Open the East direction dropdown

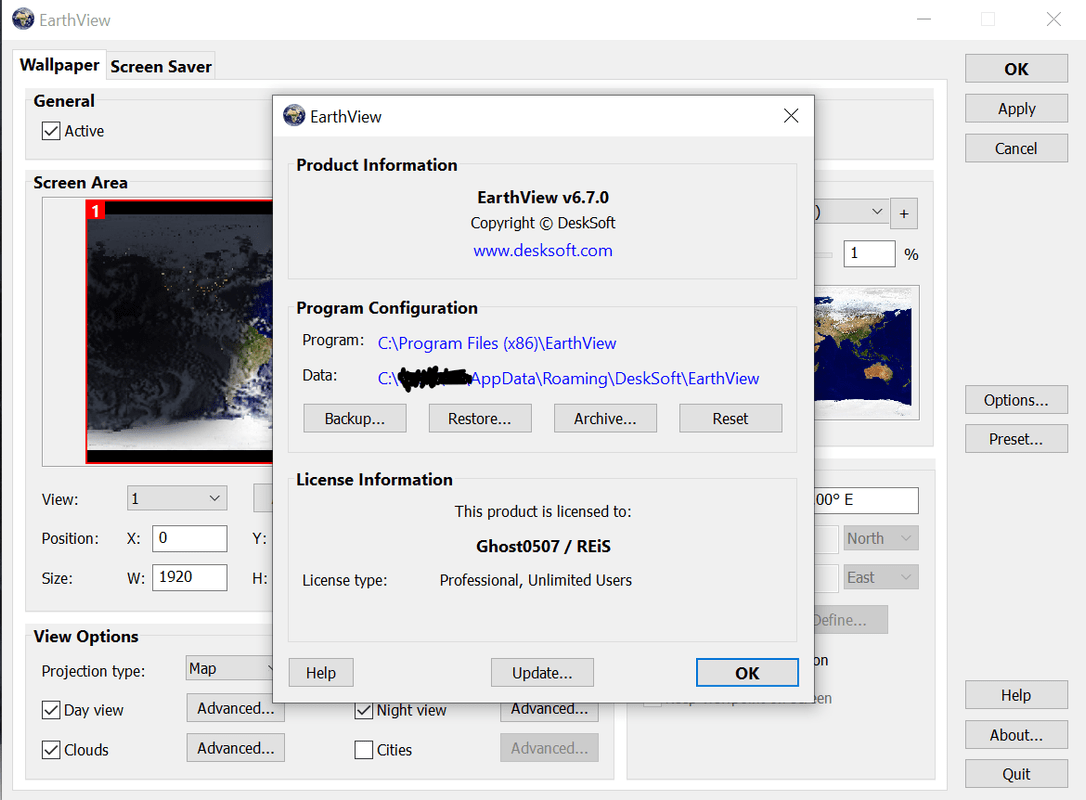(x=881, y=577)
